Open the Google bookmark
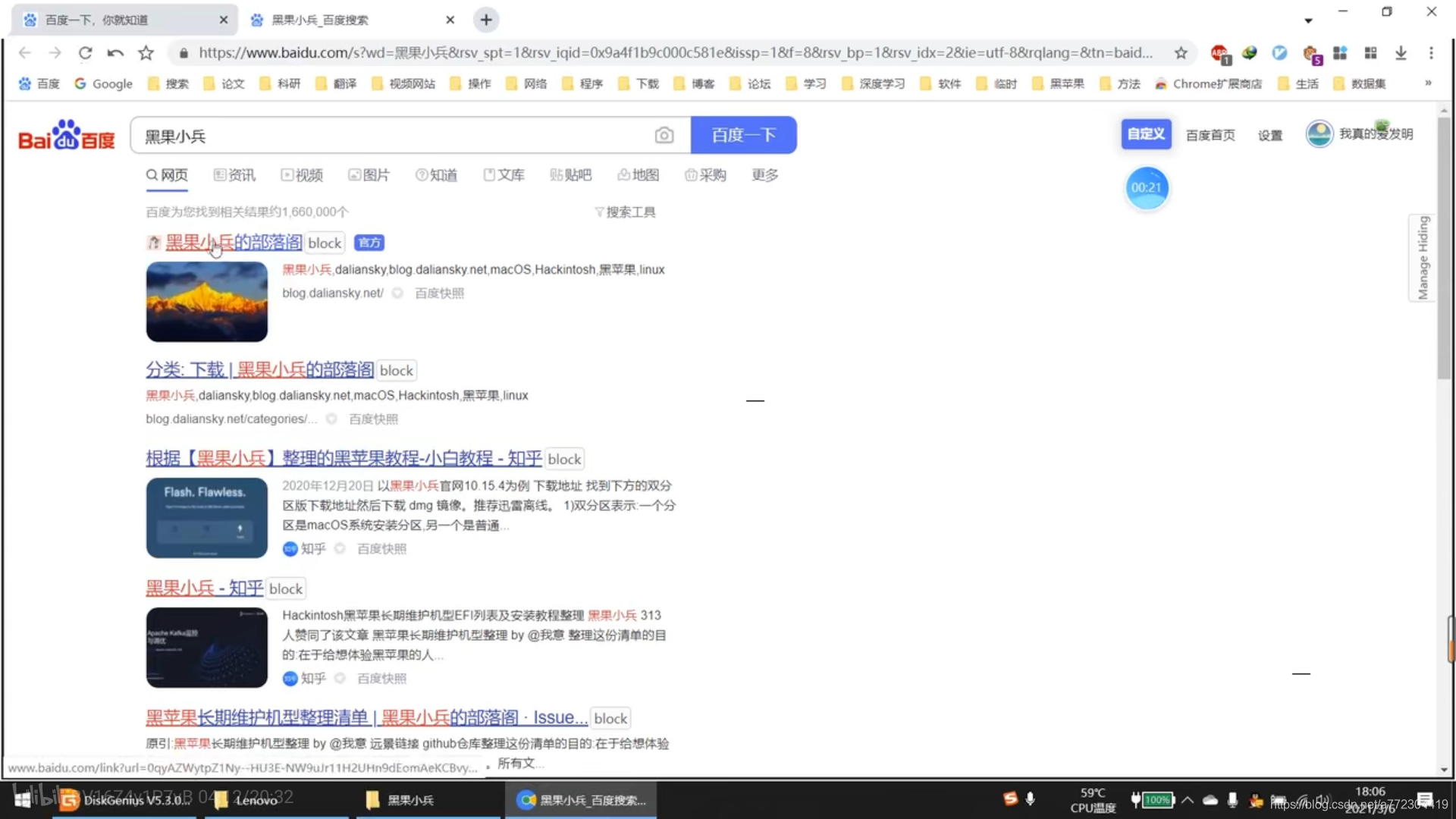Viewport: 1456px width, 819px height. coord(103,83)
